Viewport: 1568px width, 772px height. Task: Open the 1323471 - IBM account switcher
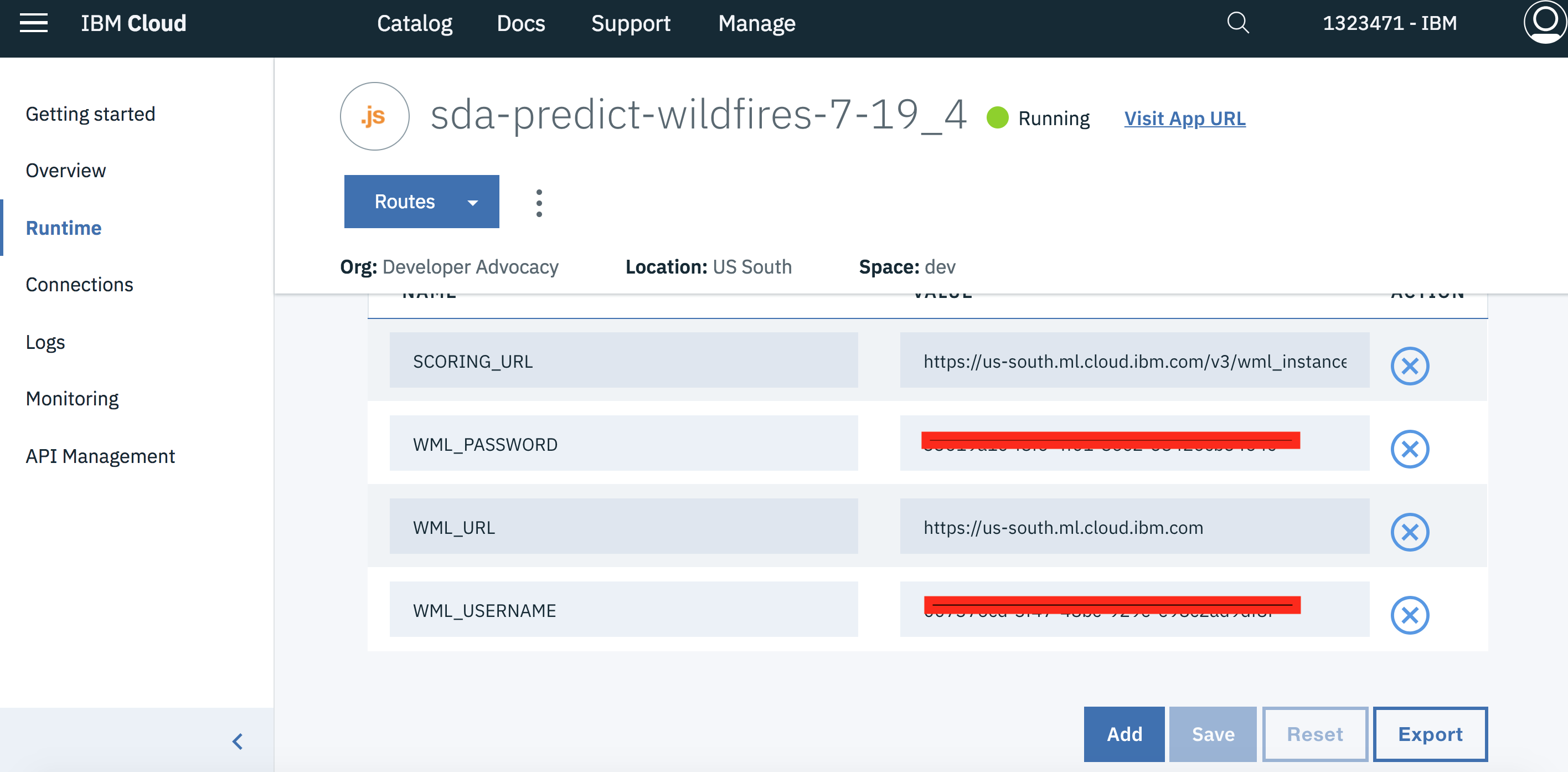(1390, 23)
